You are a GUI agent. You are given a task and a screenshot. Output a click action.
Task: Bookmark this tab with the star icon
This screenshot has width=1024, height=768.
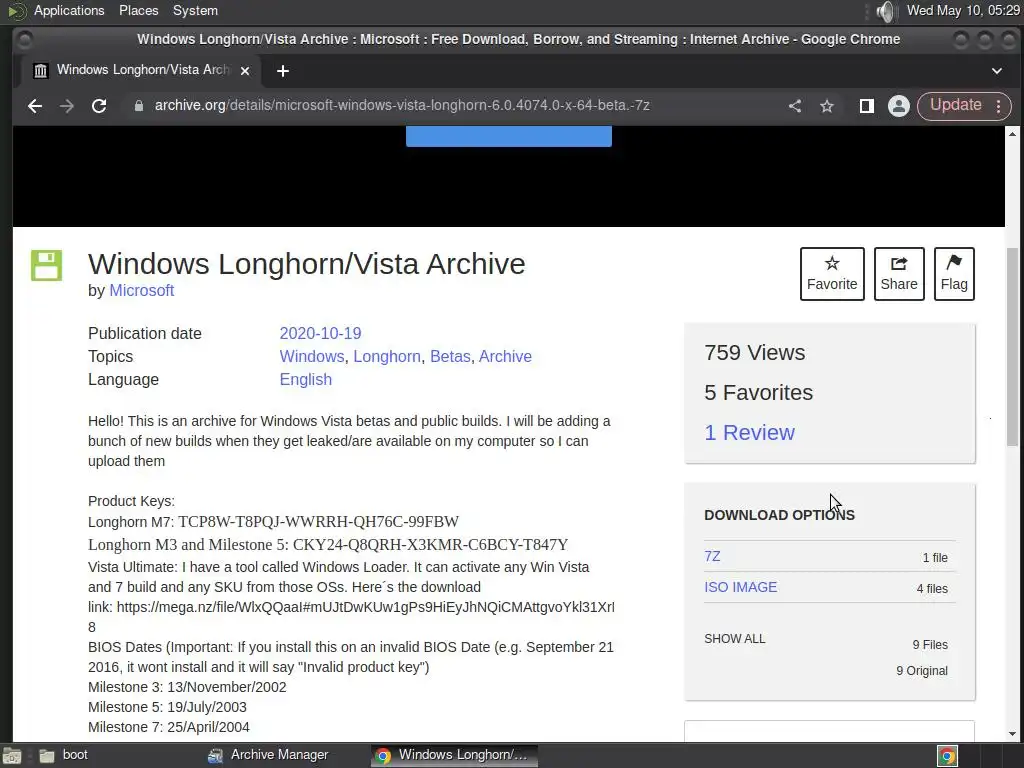[x=827, y=106]
